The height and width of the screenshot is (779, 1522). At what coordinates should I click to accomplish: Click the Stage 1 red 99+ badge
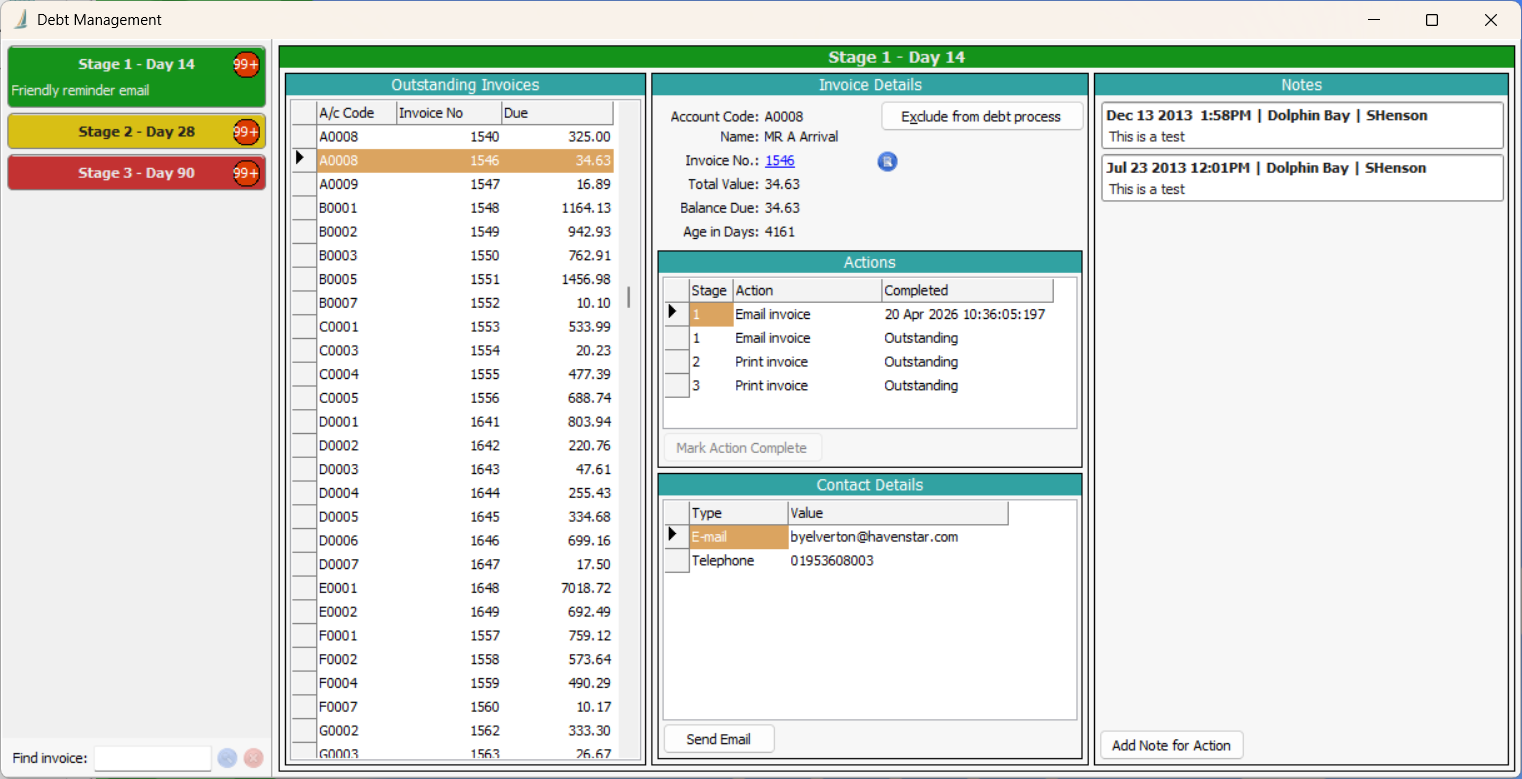pos(246,64)
